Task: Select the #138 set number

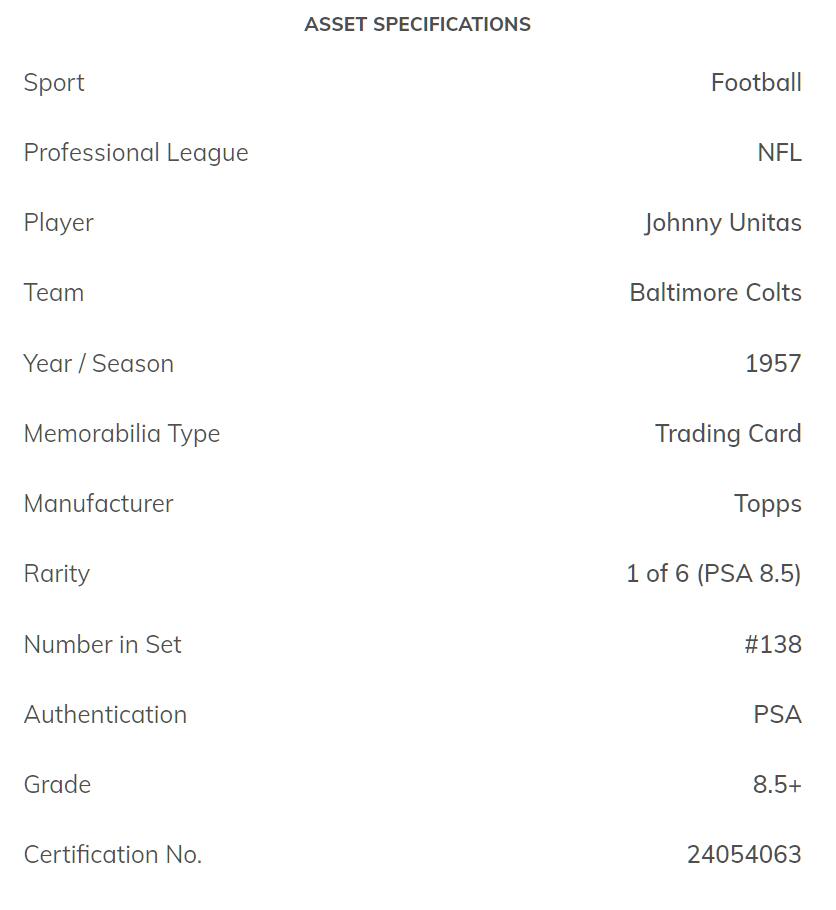Action: (x=772, y=645)
